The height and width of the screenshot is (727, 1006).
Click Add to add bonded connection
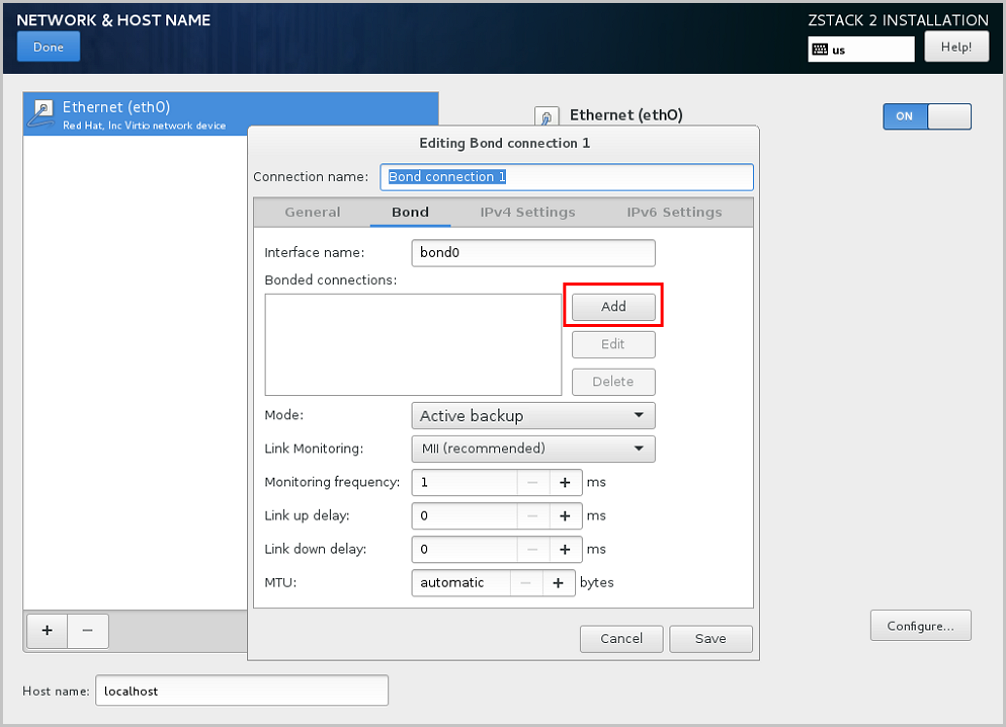pyautogui.click(x=613, y=307)
